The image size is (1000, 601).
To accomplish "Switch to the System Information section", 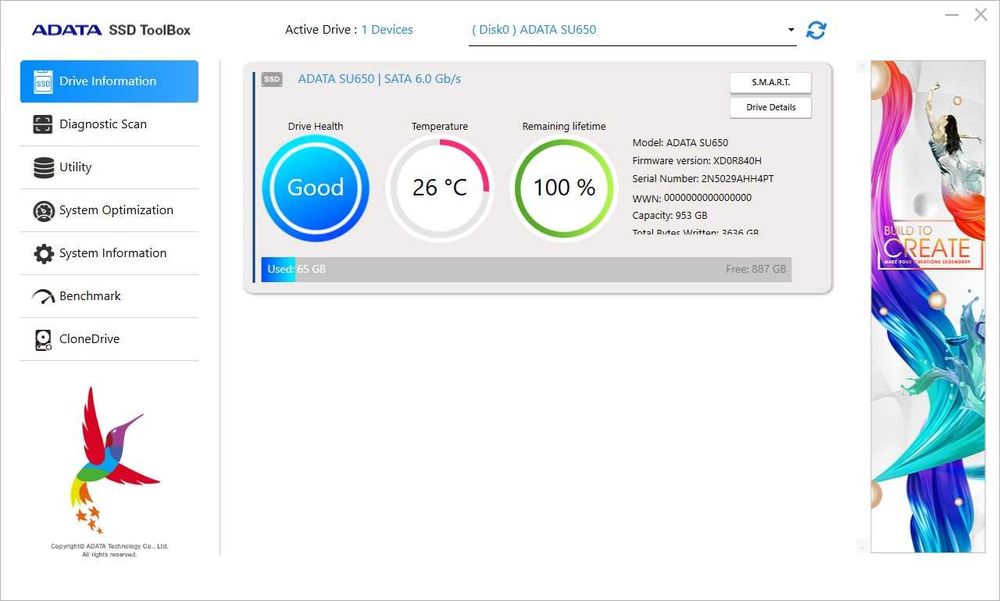I will pyautogui.click(x=109, y=253).
